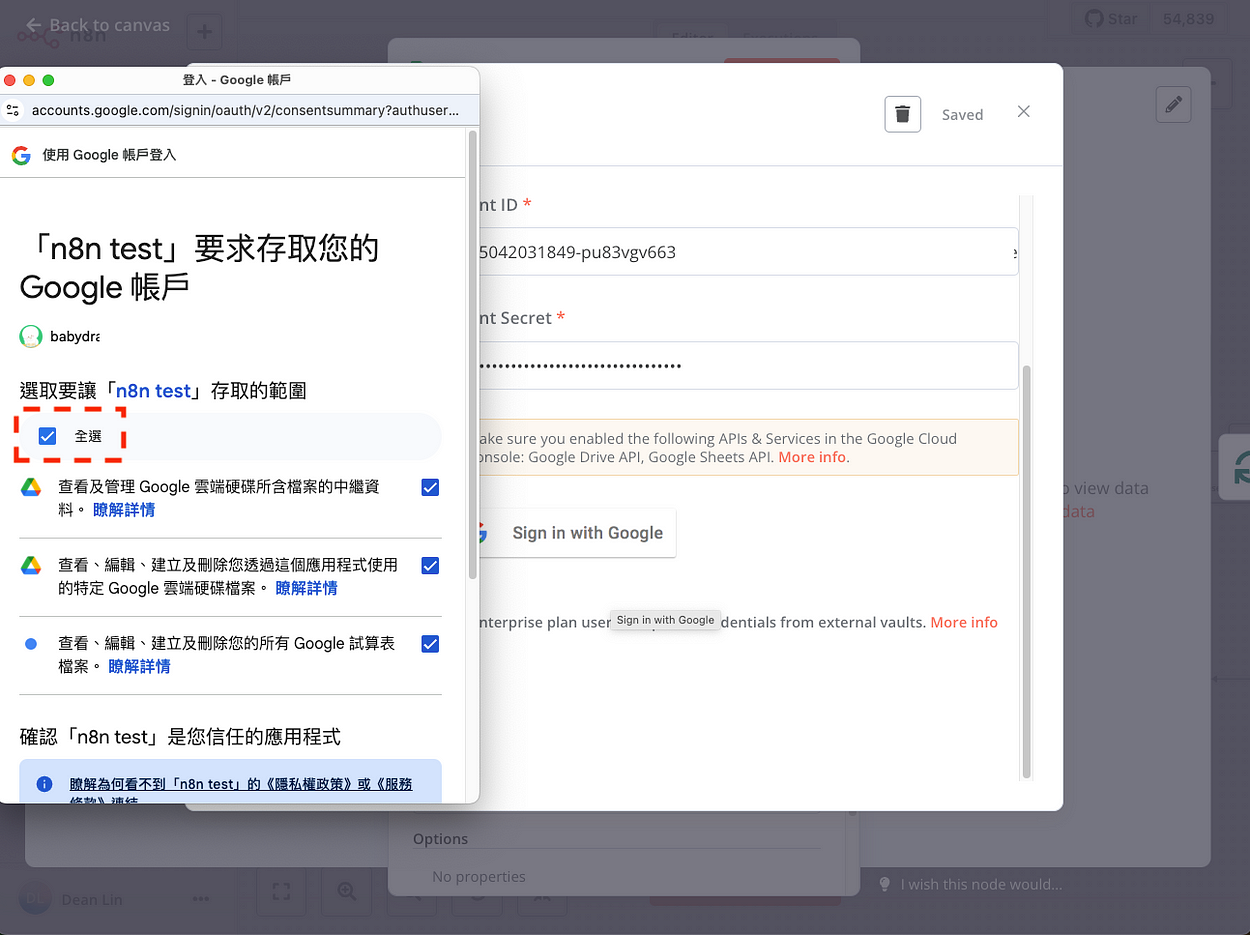Click the GitHub Star button

[1113, 18]
